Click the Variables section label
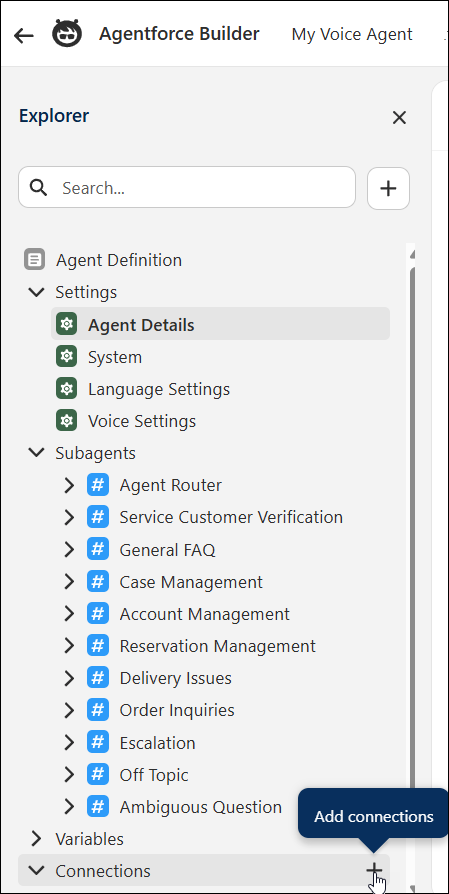The height and width of the screenshot is (894, 449). 89,839
